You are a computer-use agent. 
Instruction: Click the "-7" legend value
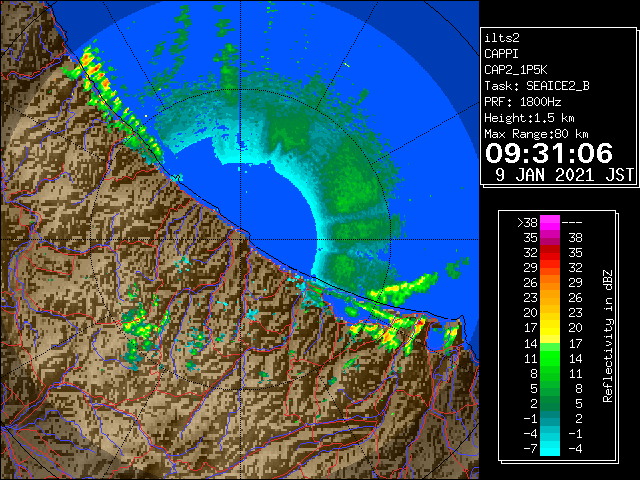530,449
